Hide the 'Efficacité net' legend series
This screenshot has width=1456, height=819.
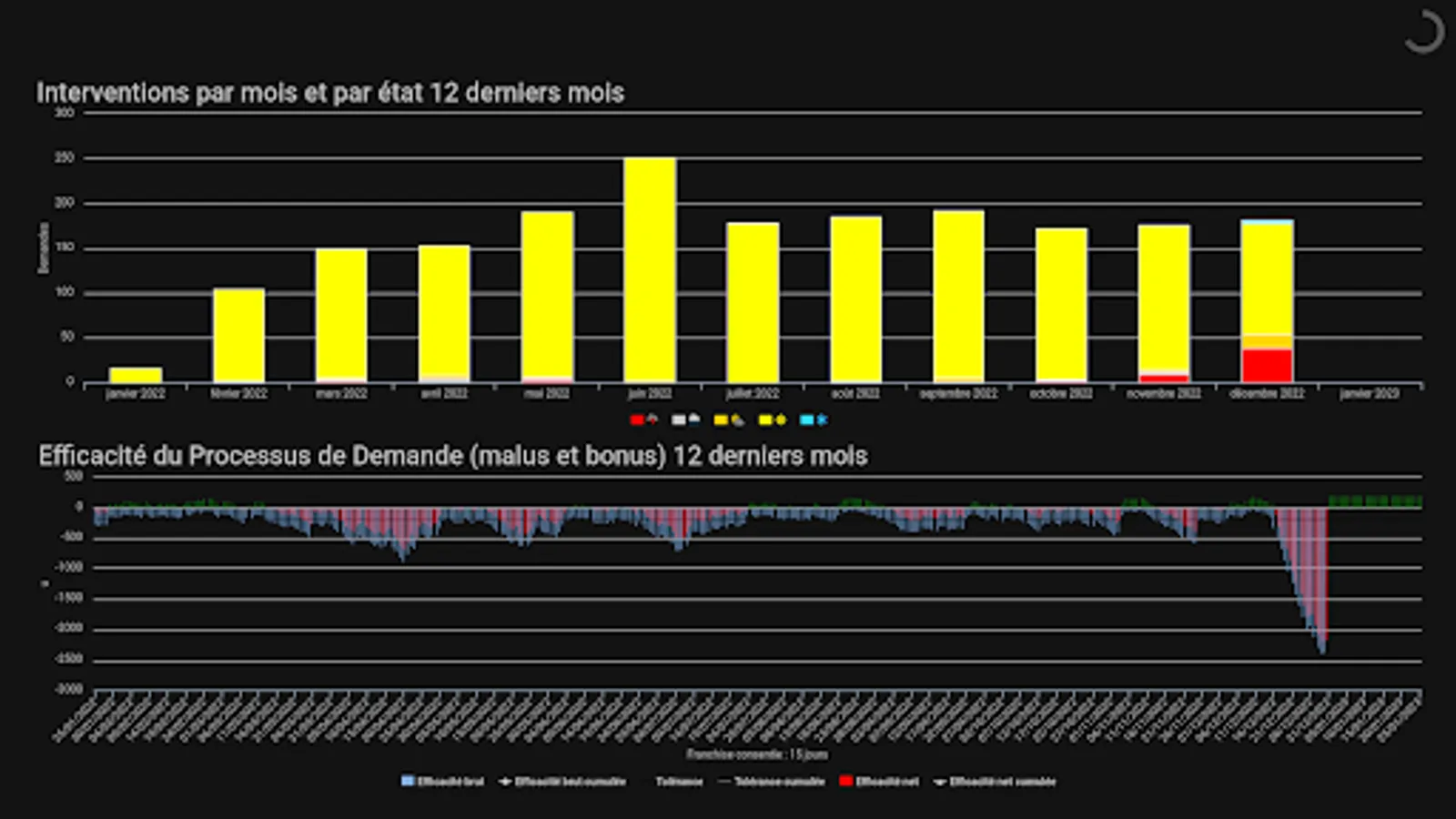[879, 781]
